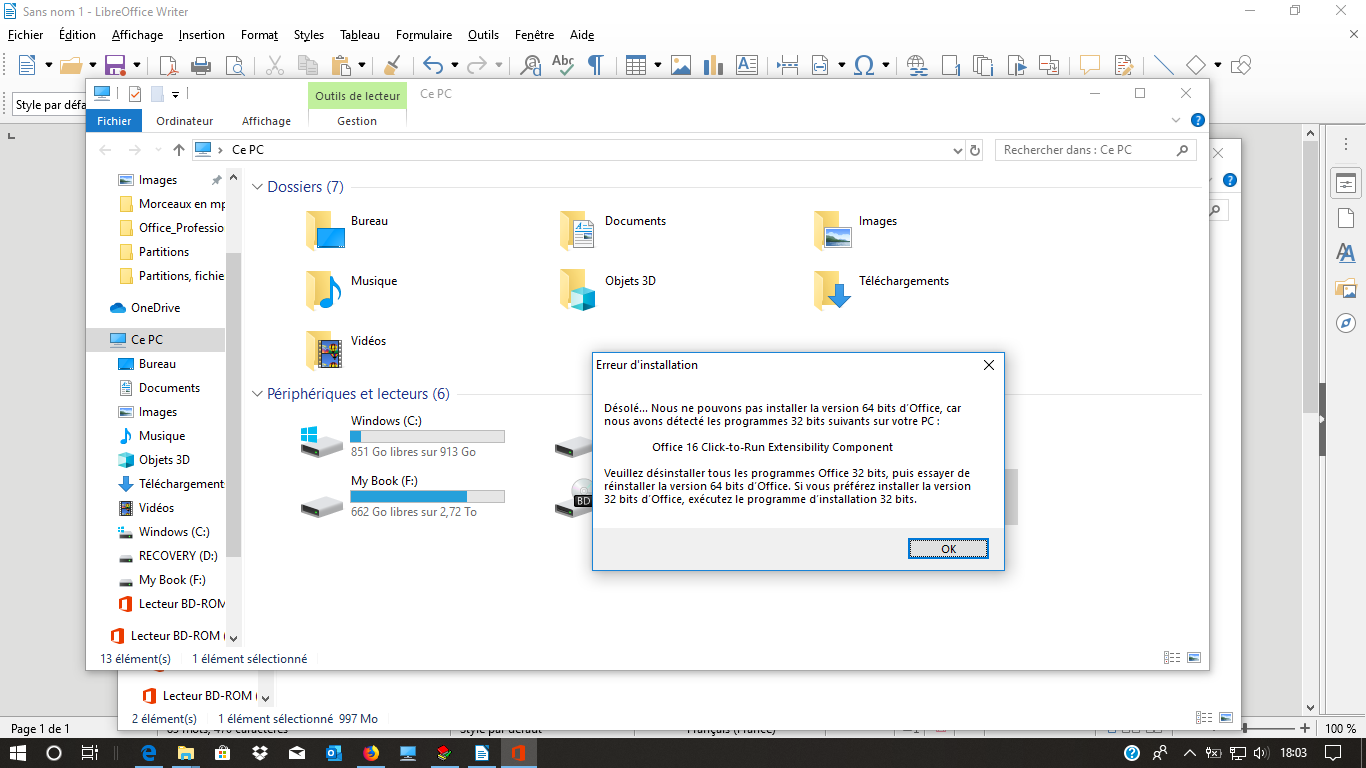Click the Open folder icon in LibreOffice toolbar
1366x768 pixels.
(71, 65)
